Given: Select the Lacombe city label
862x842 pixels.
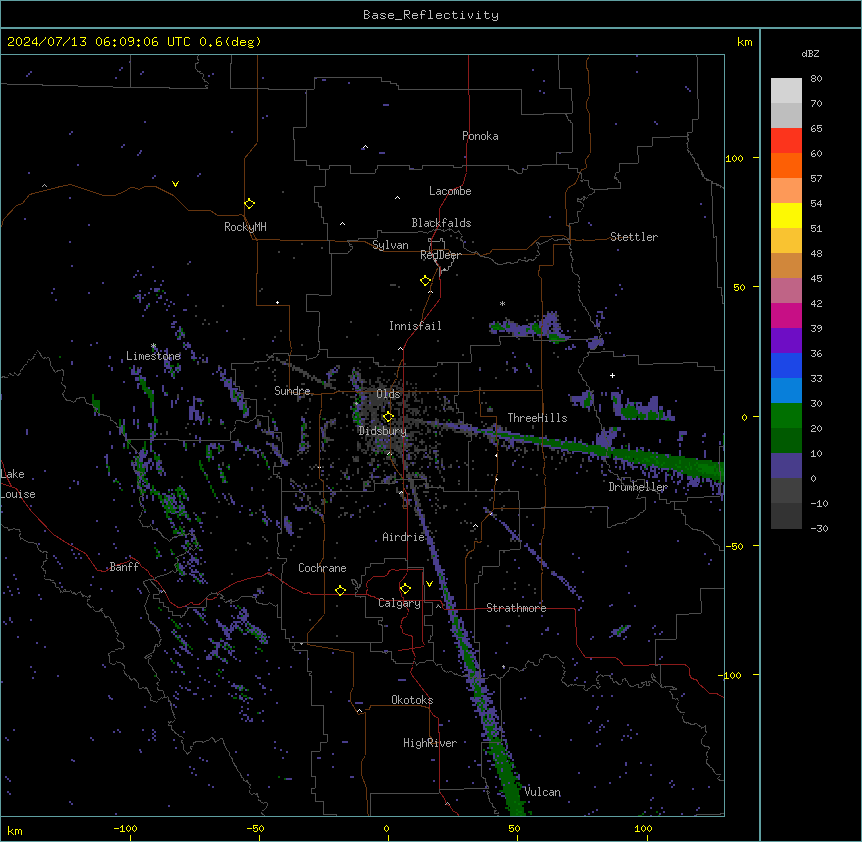Looking at the screenshot, I should click(450, 191).
